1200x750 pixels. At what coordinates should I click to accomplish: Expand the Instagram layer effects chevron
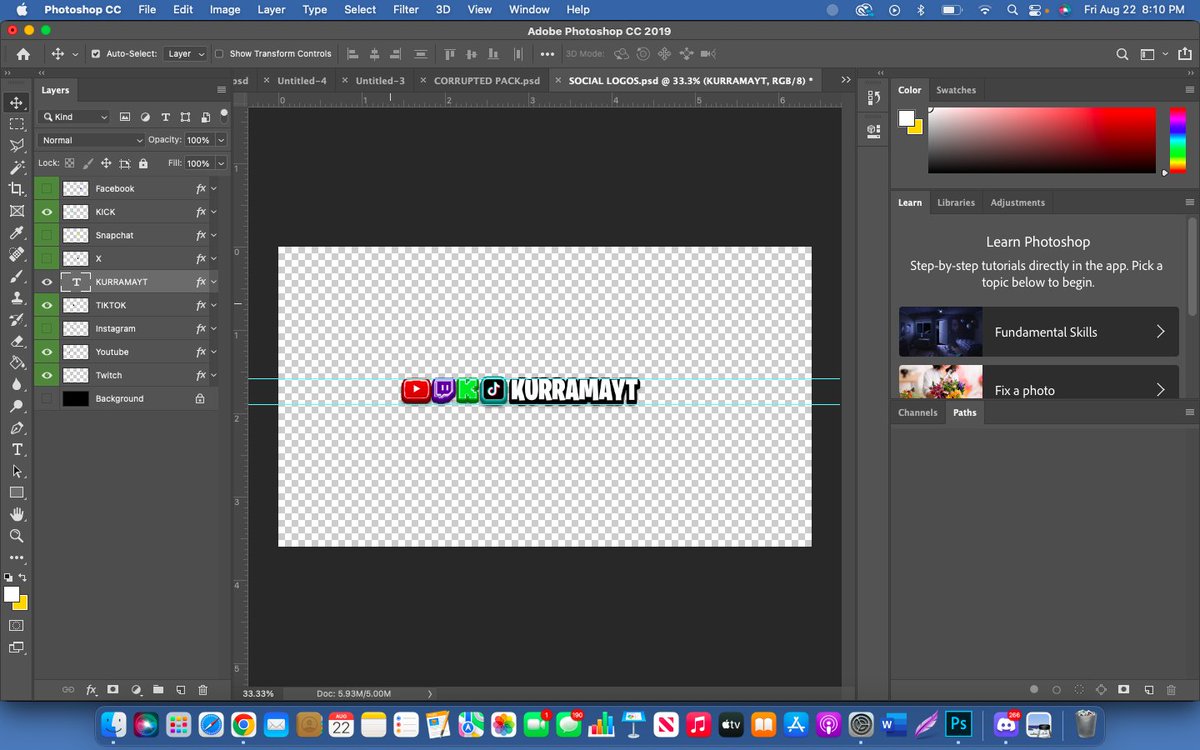coord(214,328)
